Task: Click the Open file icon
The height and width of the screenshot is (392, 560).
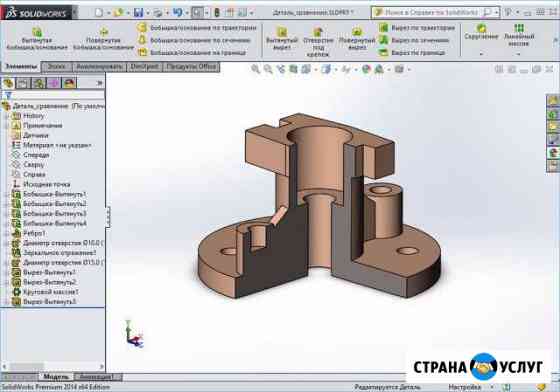Action: tap(118, 13)
